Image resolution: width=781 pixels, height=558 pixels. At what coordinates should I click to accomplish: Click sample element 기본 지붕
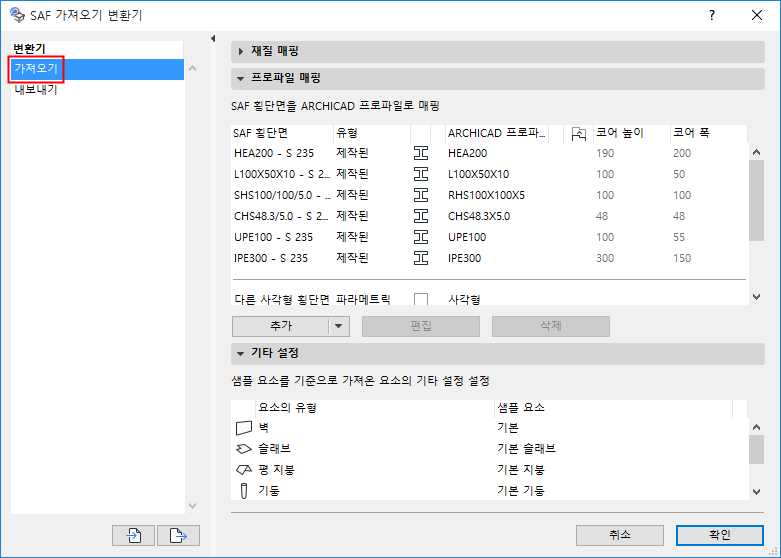521,469
